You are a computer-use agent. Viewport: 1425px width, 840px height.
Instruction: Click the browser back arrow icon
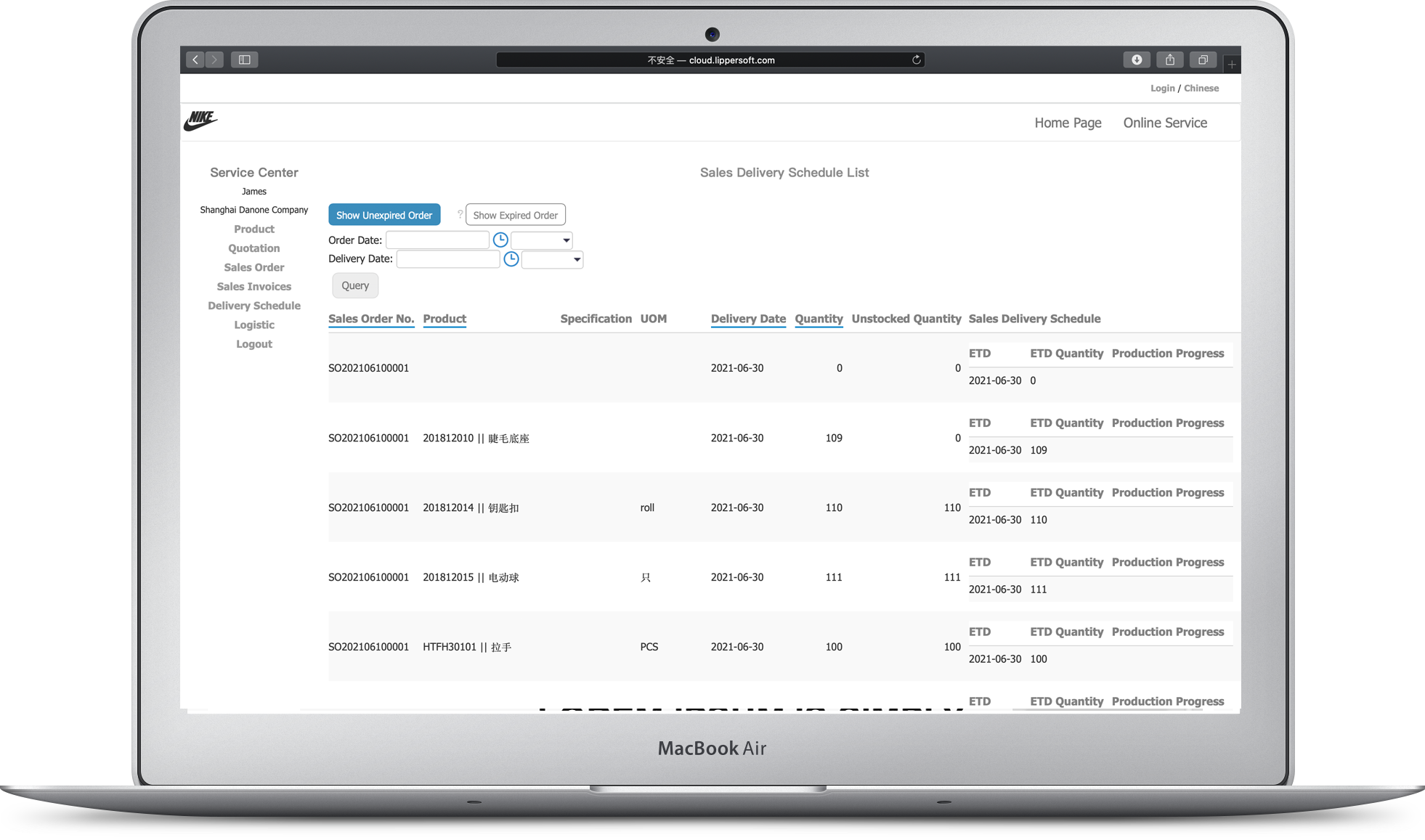tap(195, 60)
